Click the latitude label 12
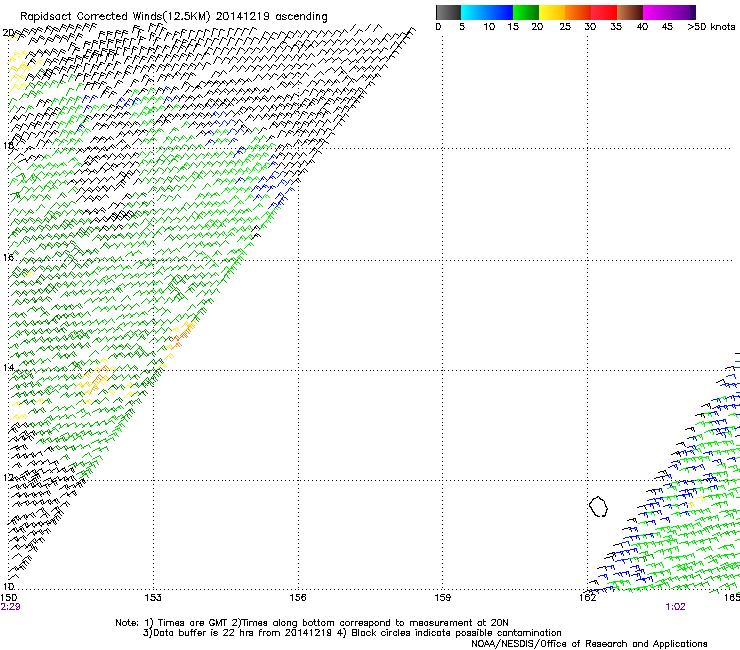Screen dimensions: 740x650 pyautogui.click(x=8, y=478)
